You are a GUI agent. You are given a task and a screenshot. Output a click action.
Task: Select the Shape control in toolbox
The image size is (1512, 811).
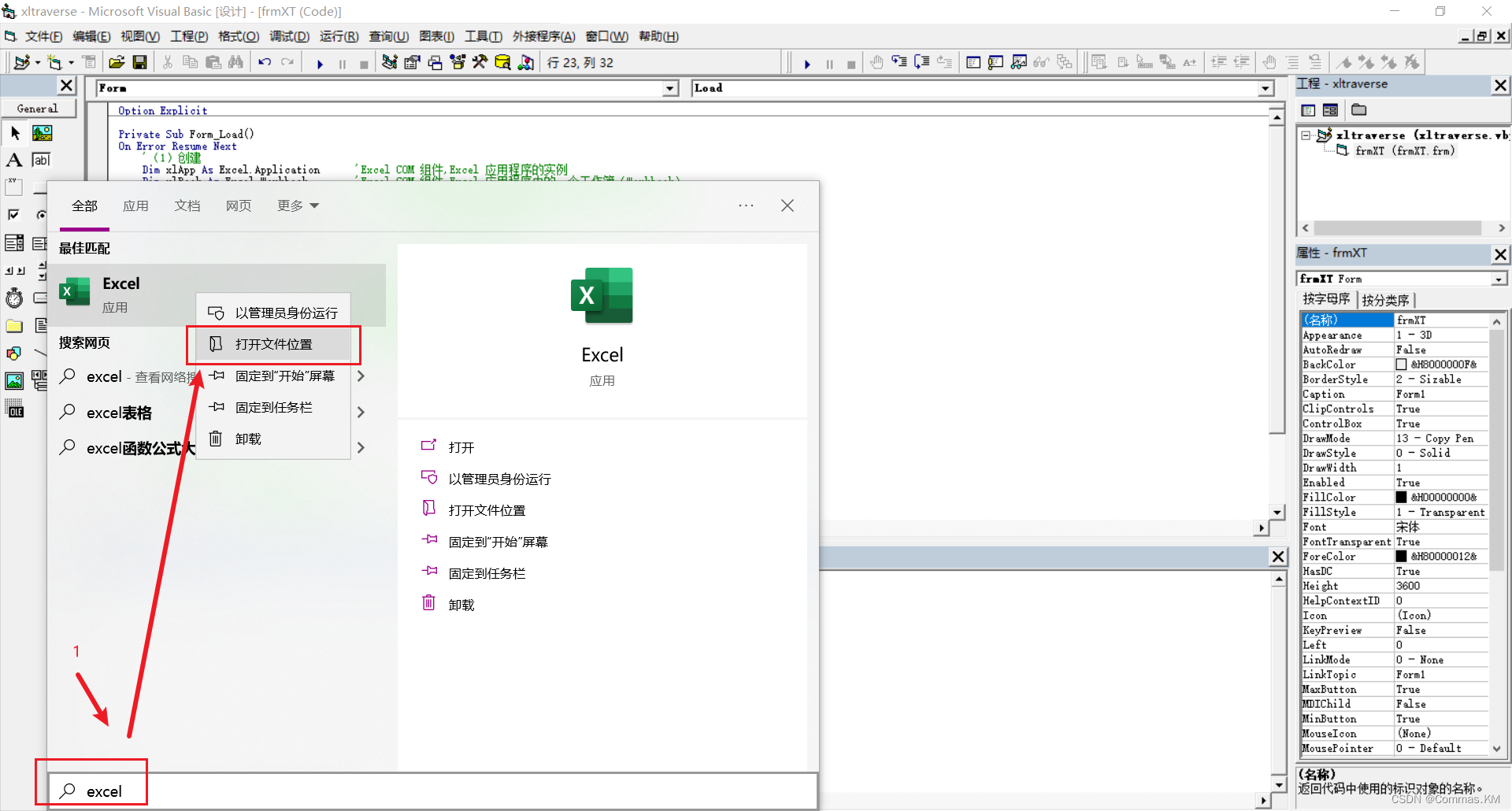click(x=15, y=354)
